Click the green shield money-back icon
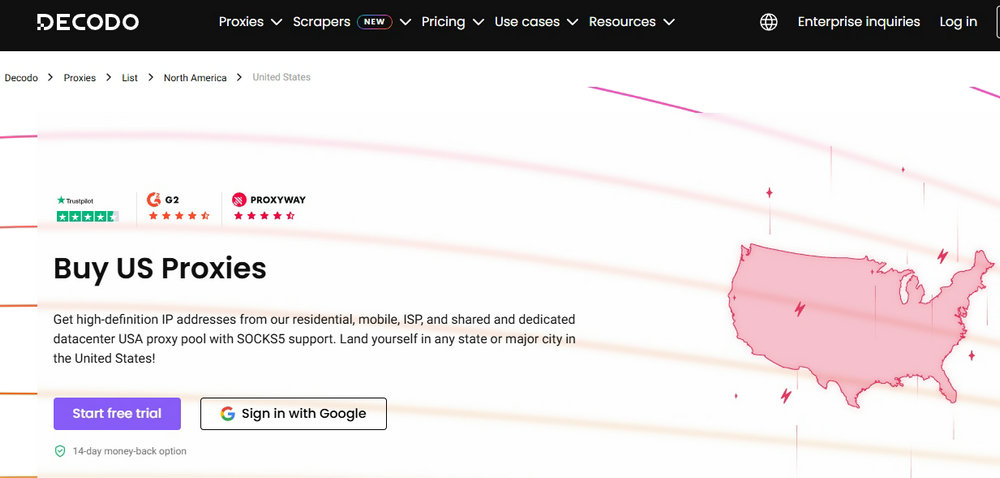Image resolution: width=1000 pixels, height=478 pixels. [60, 451]
